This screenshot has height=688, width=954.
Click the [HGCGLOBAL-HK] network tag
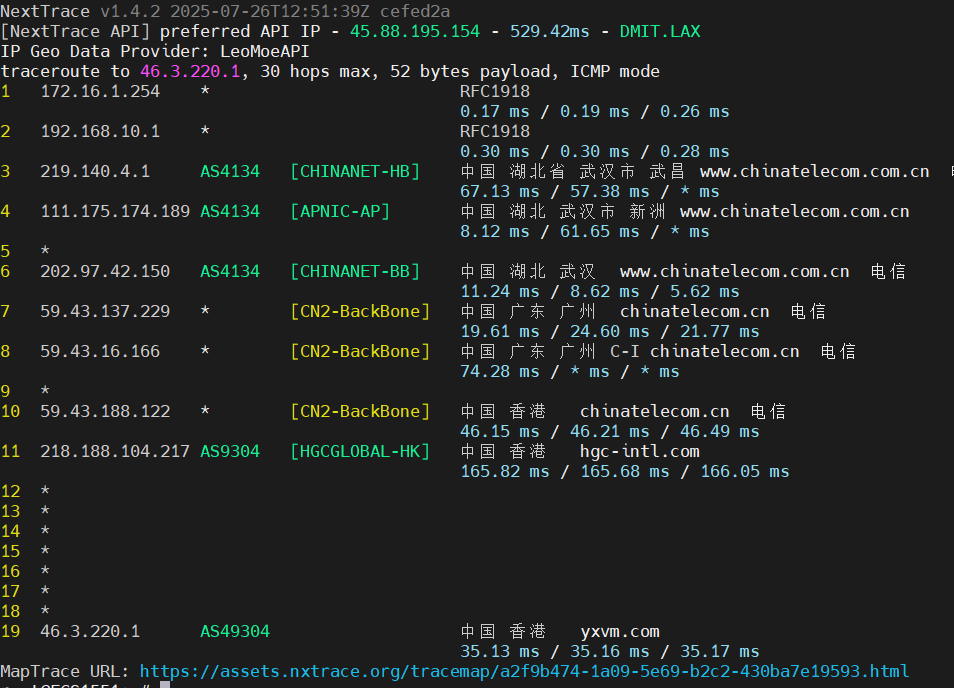coord(360,451)
